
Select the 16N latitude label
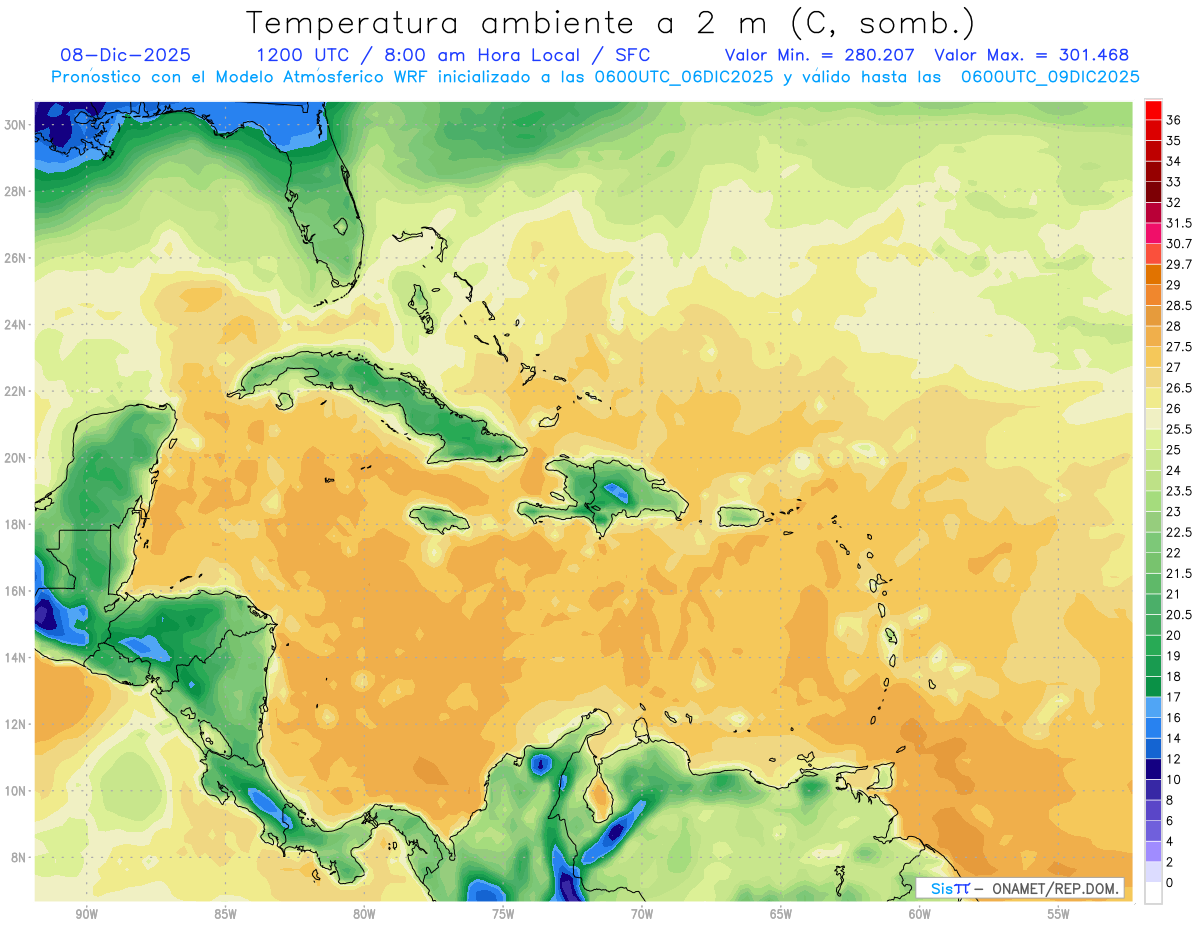(x=17, y=591)
